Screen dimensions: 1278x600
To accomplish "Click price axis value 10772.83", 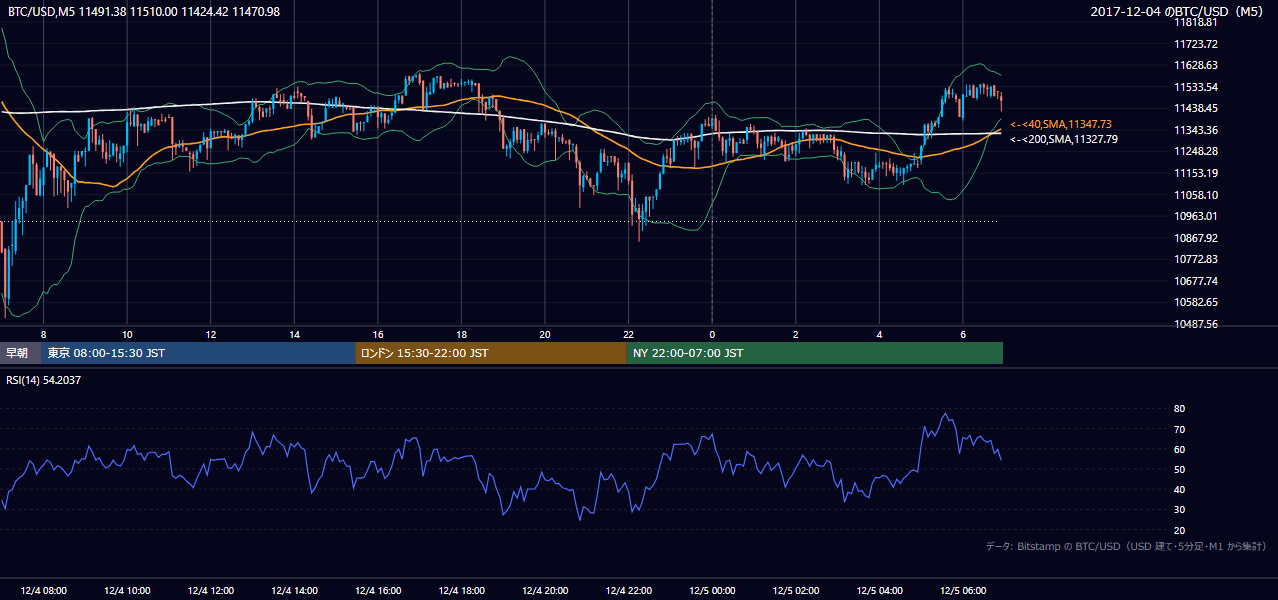I will pyautogui.click(x=1196, y=259).
